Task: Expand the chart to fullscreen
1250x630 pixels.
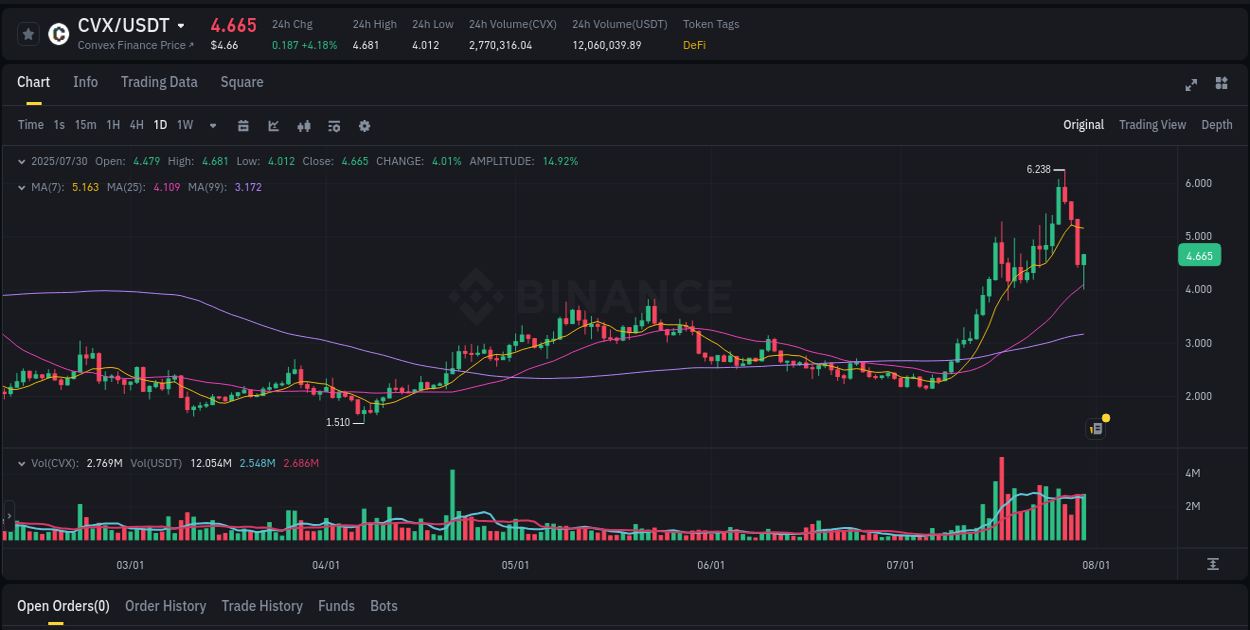Action: (x=1190, y=85)
